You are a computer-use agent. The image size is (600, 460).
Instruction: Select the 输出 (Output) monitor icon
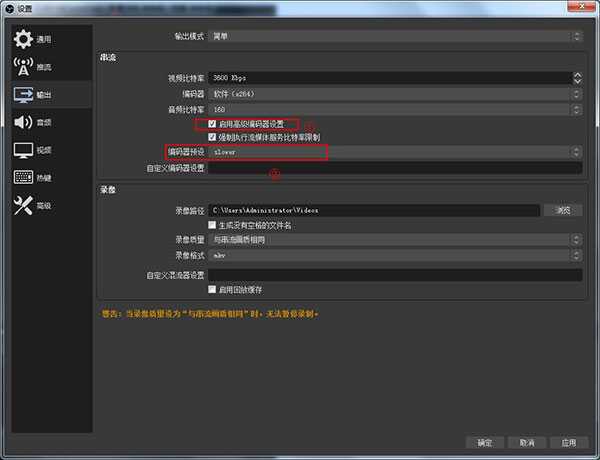pyautogui.click(x=24, y=95)
